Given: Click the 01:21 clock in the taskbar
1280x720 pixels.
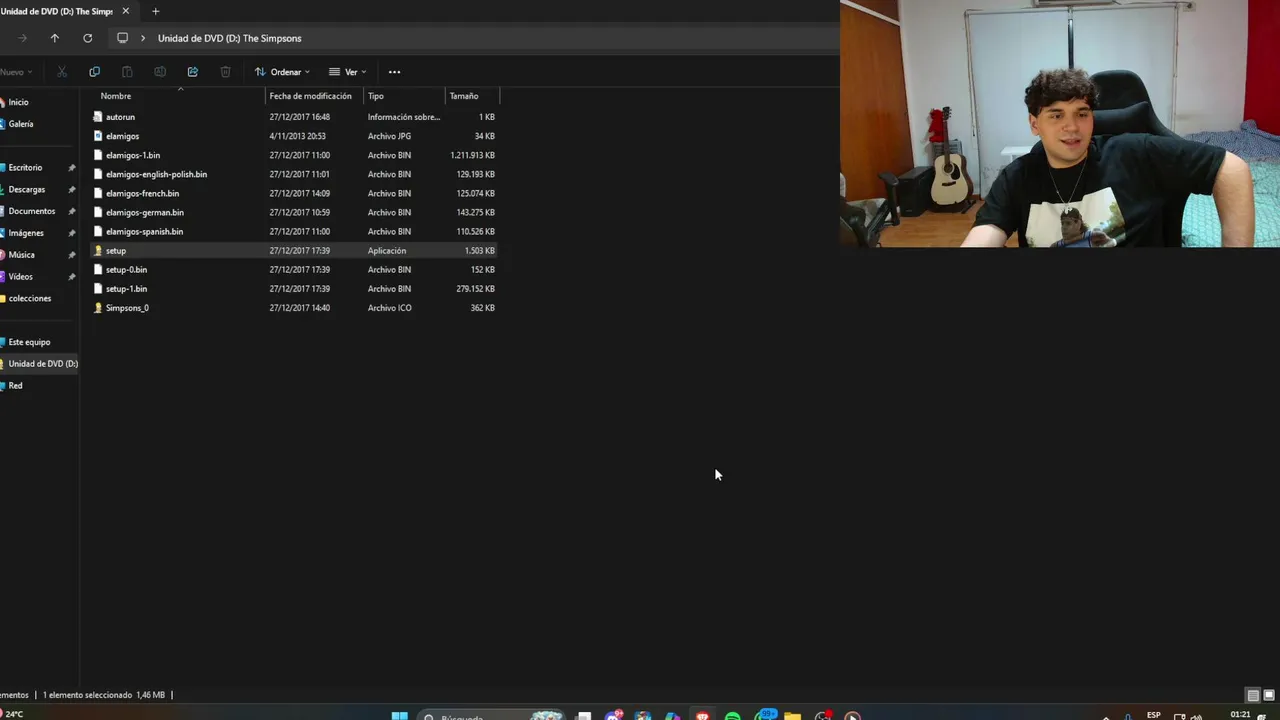Looking at the screenshot, I should [x=1240, y=715].
